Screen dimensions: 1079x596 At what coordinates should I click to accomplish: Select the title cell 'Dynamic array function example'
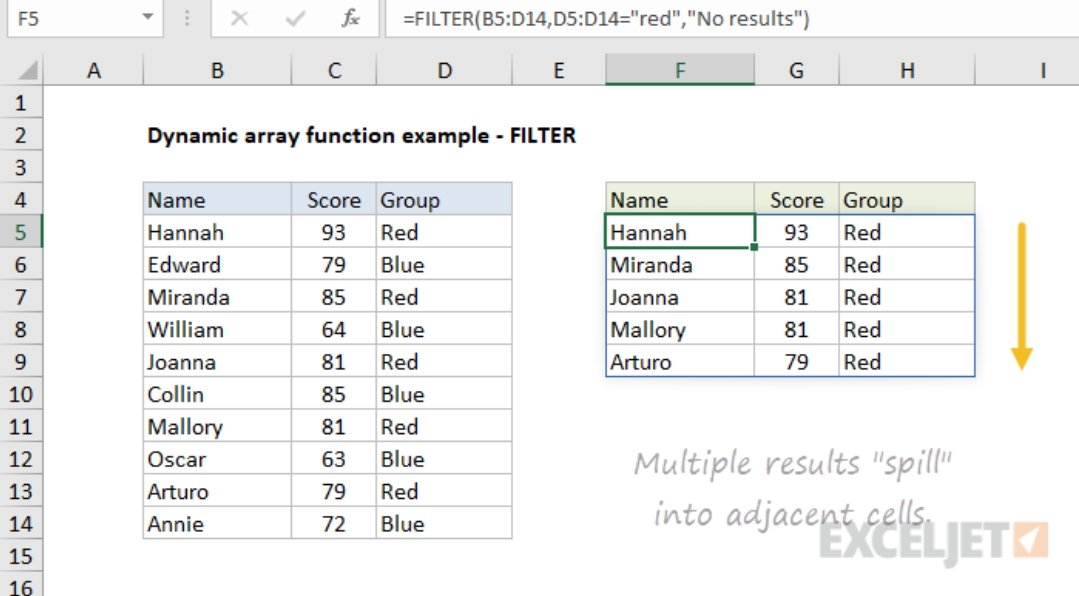click(x=361, y=136)
